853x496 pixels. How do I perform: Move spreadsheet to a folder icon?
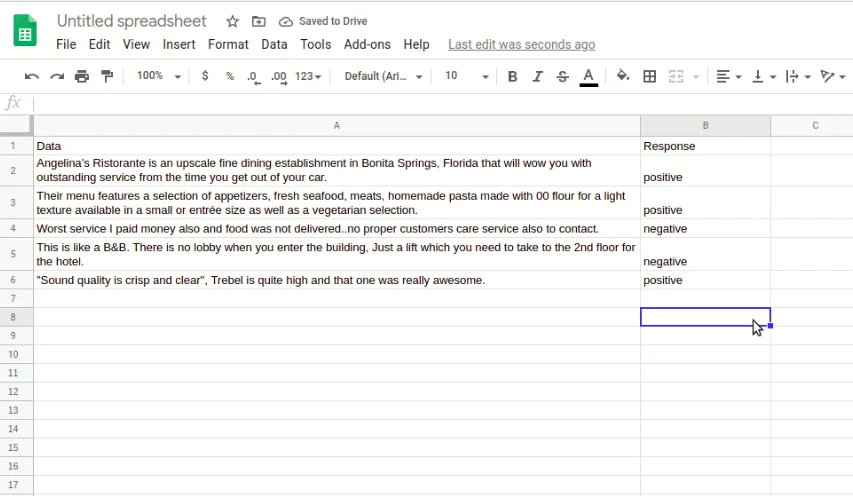(x=258, y=21)
